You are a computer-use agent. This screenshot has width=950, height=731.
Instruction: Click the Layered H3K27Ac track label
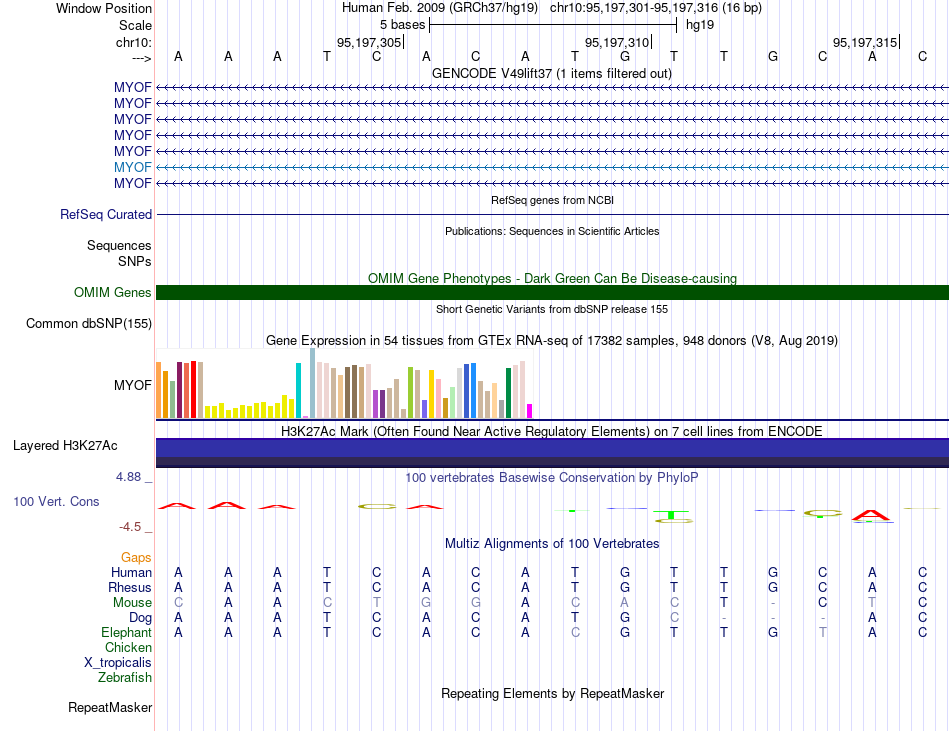(65, 446)
